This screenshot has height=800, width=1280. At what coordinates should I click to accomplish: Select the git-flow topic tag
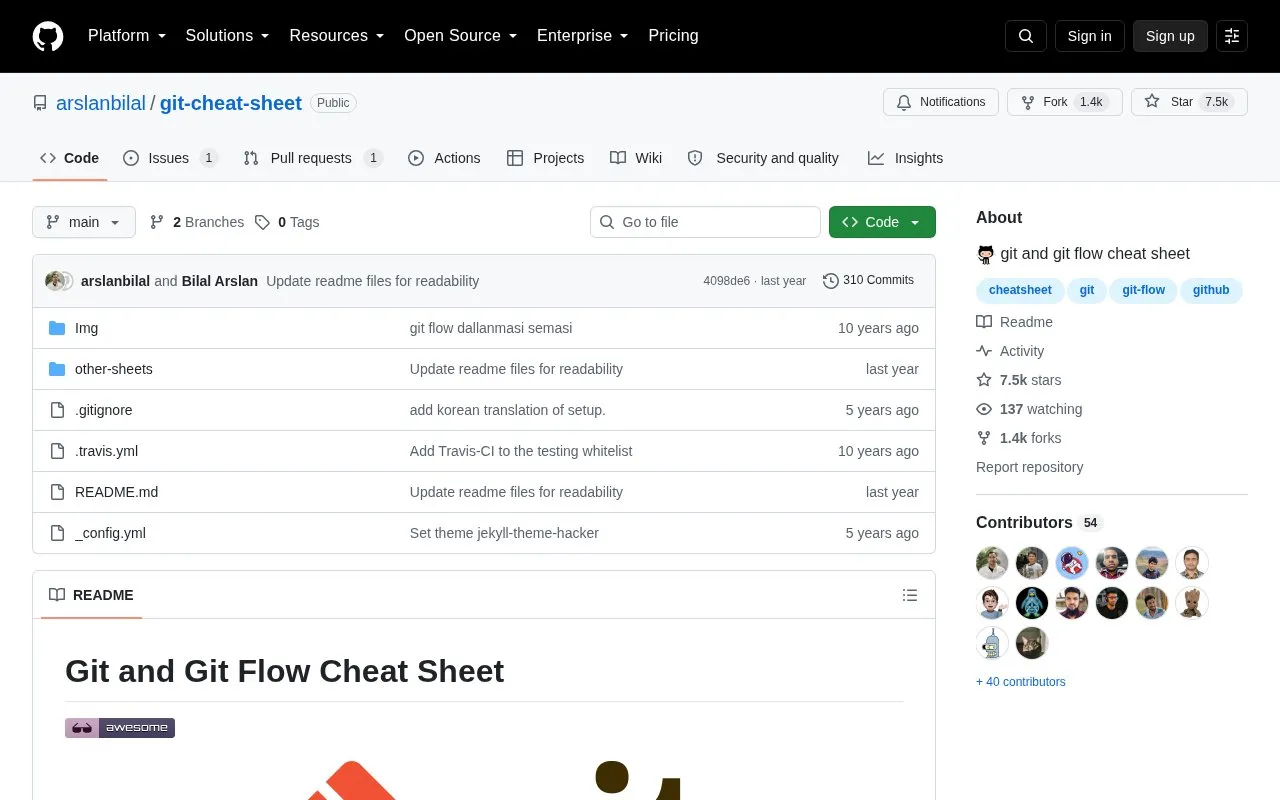[1144, 290]
